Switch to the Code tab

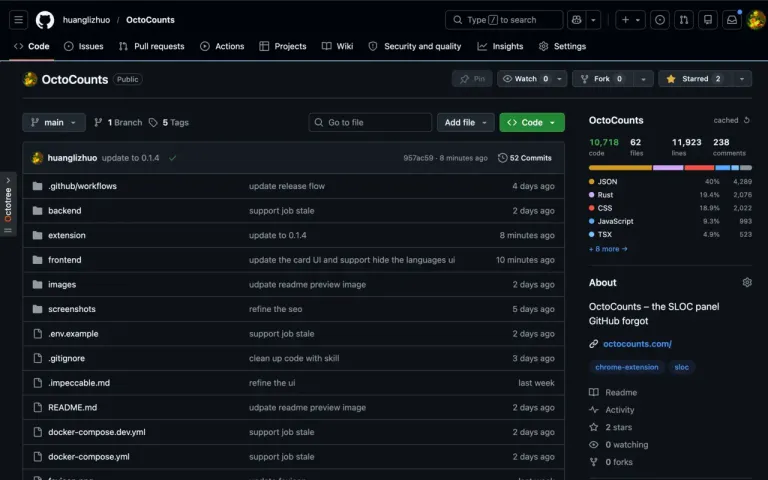tap(32, 46)
